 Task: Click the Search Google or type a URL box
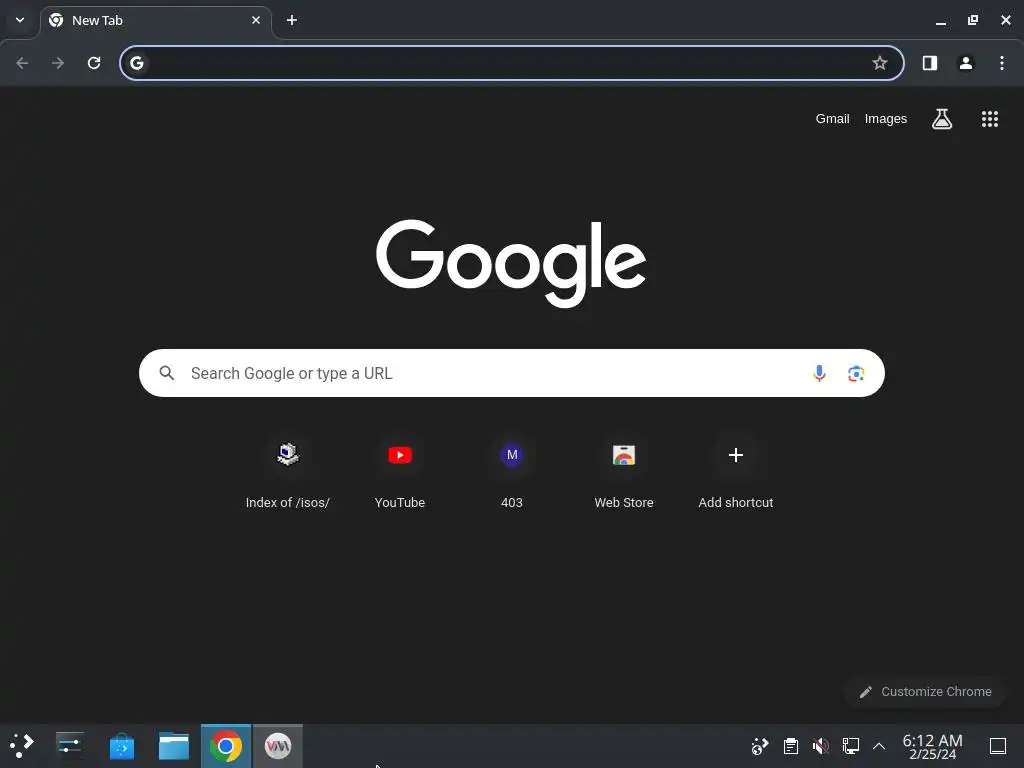(511, 373)
